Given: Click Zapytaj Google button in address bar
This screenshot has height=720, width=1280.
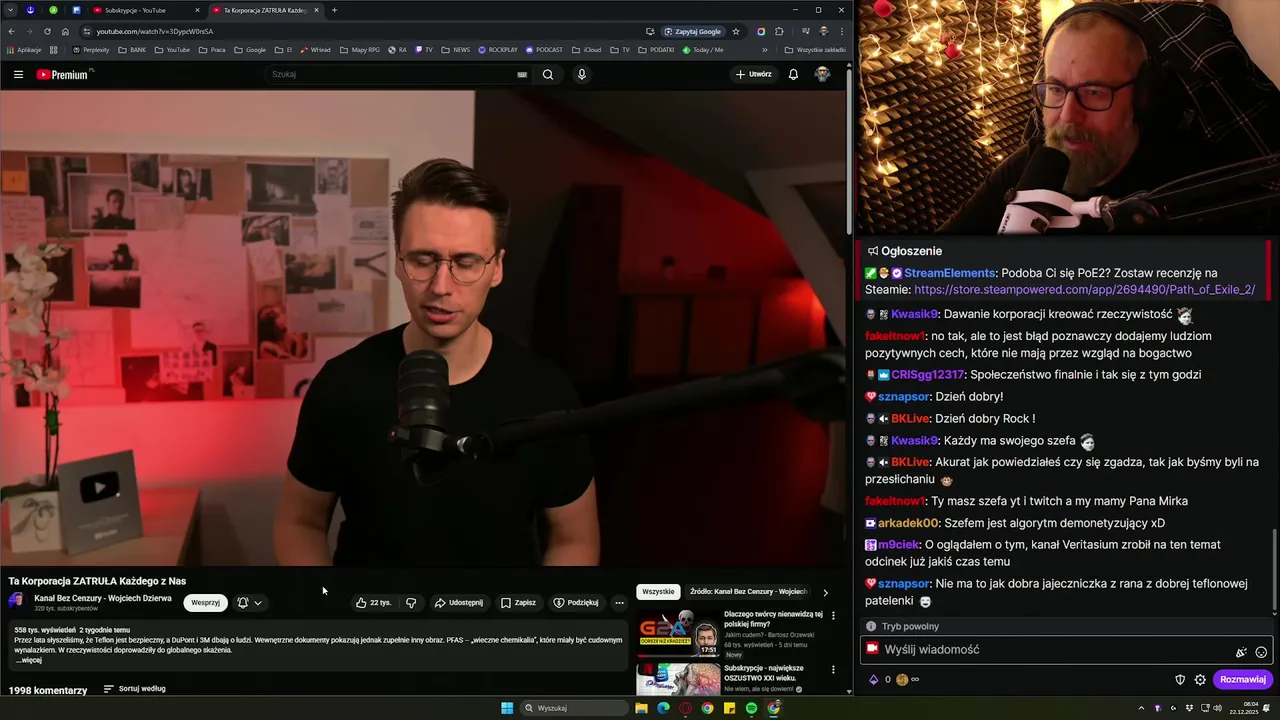Looking at the screenshot, I should 692,31.
